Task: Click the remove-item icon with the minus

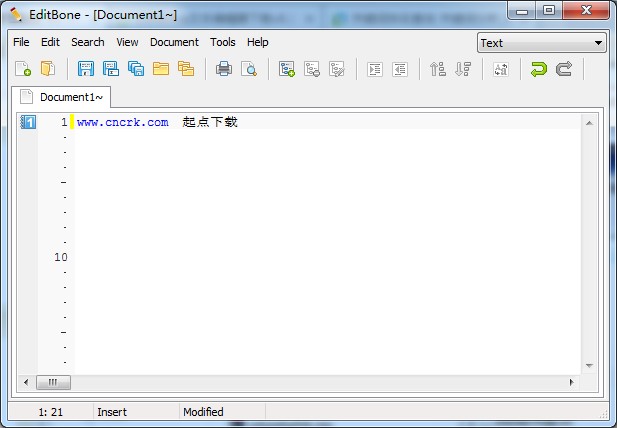Action: 312,69
